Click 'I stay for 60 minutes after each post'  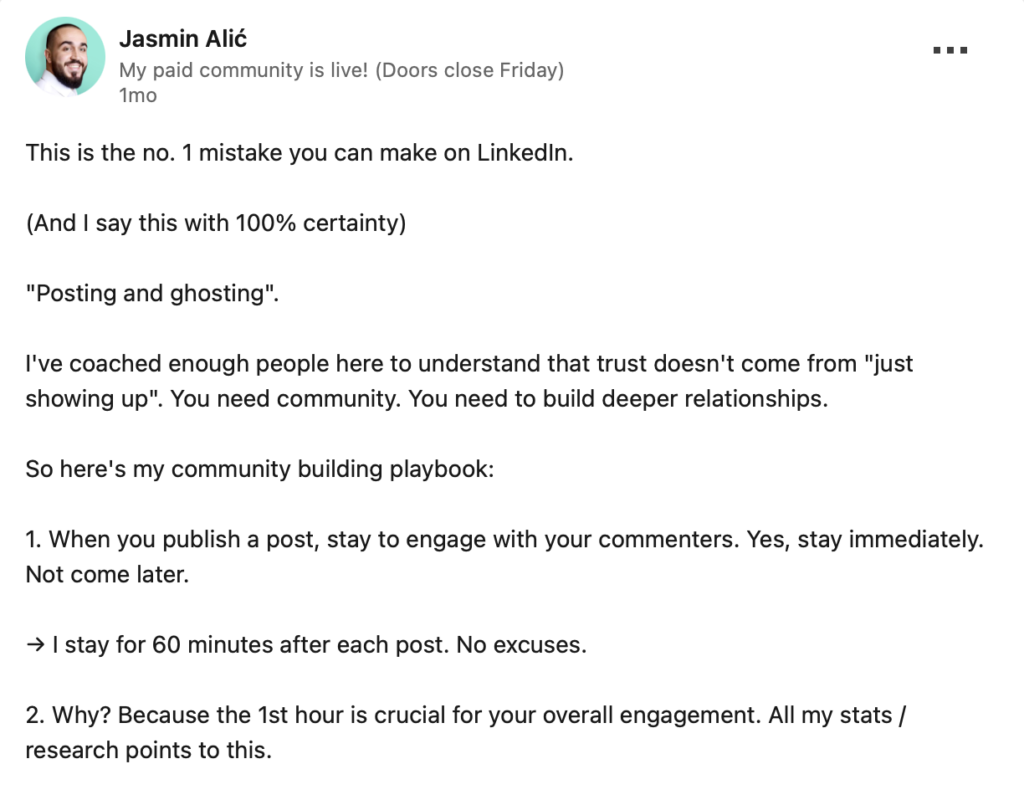pos(250,645)
